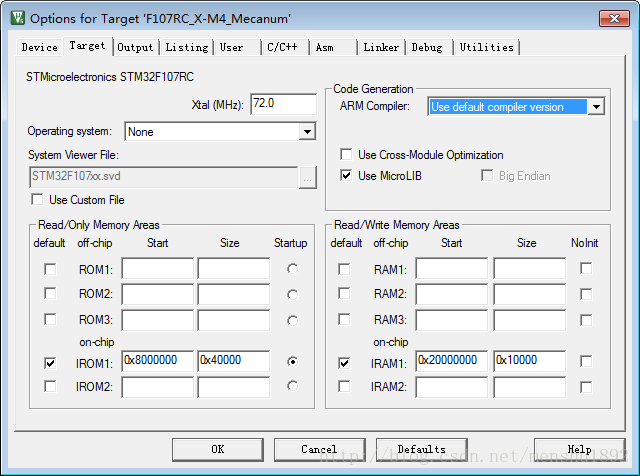Select ROM3 Startup radio button
This screenshot has height=476, width=640.
[292, 320]
